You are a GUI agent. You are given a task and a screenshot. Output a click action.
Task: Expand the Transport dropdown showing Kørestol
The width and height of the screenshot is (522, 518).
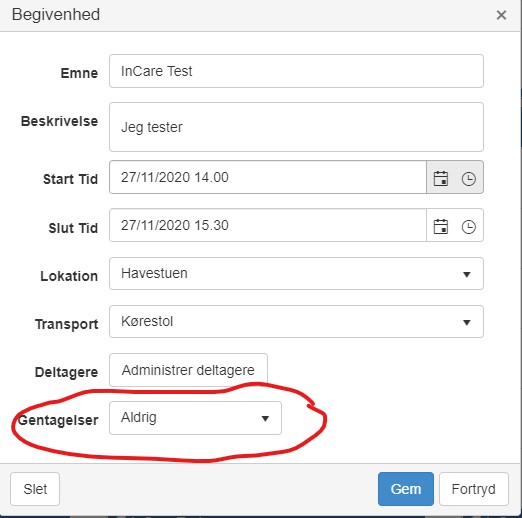[x=296, y=322]
